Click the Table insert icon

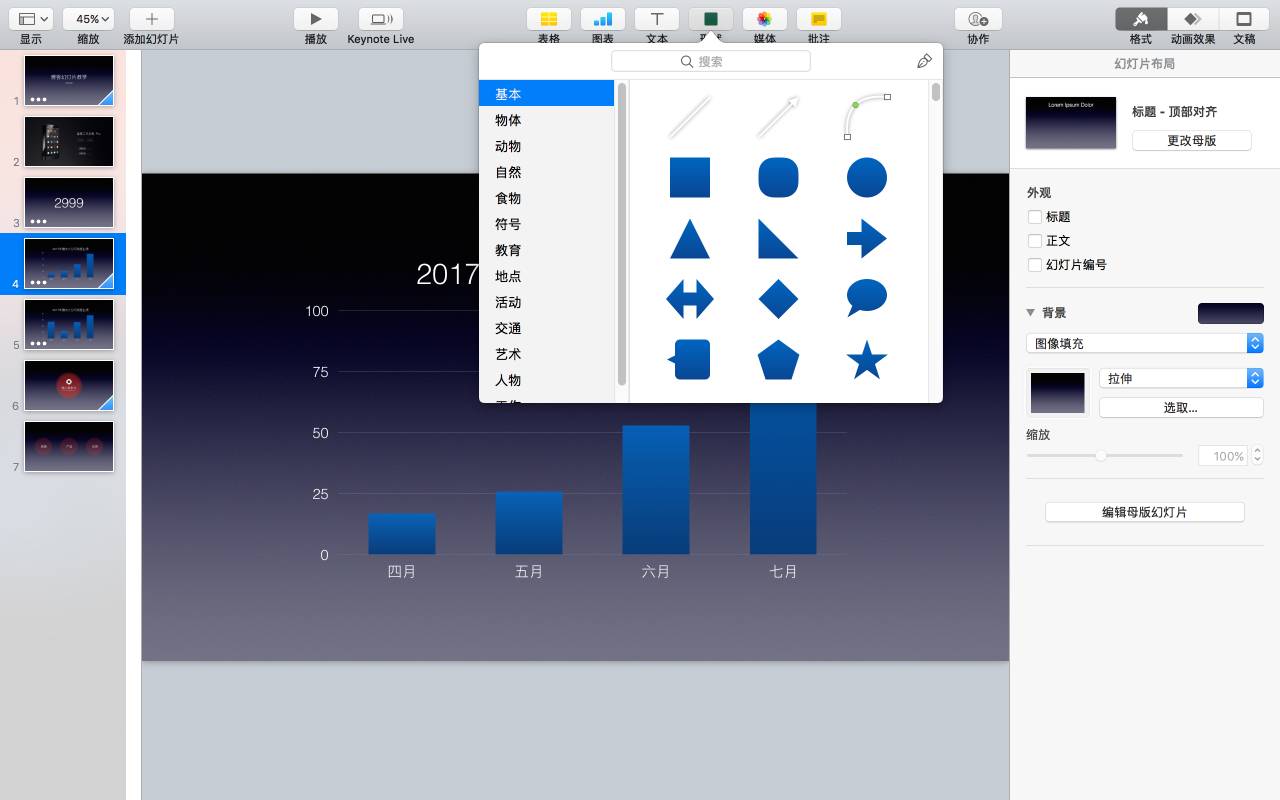point(548,19)
